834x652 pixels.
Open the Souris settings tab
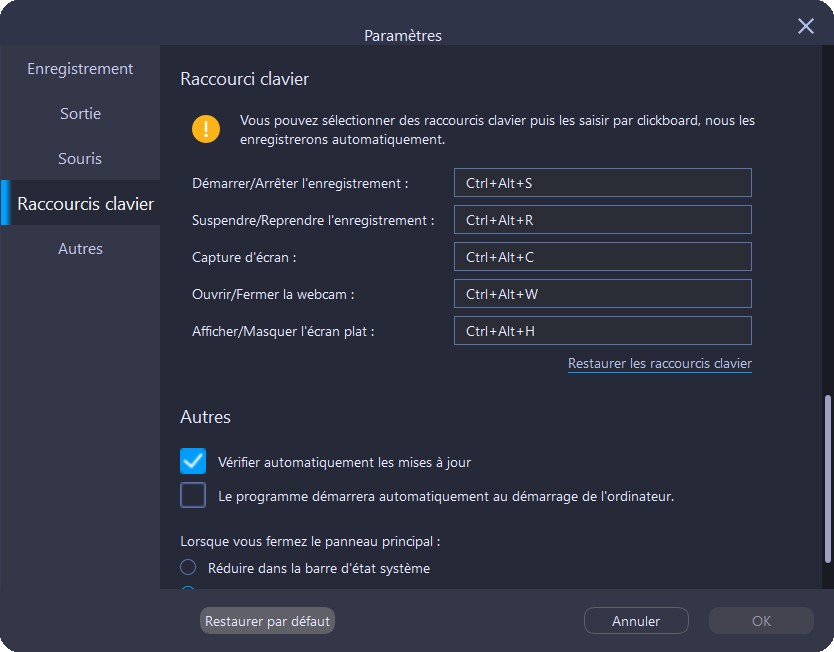[80, 159]
